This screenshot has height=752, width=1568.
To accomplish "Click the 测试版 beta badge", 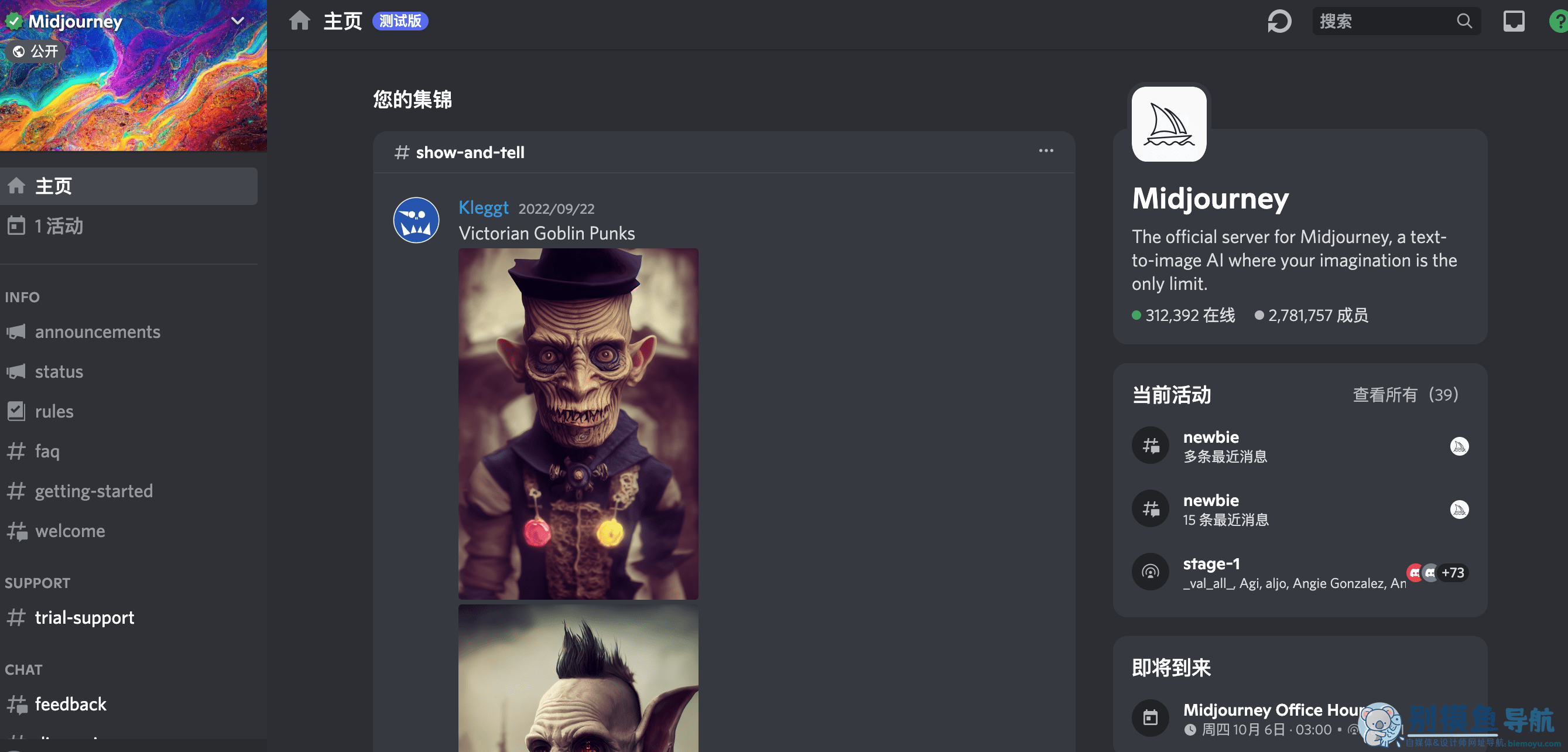I will click(400, 20).
